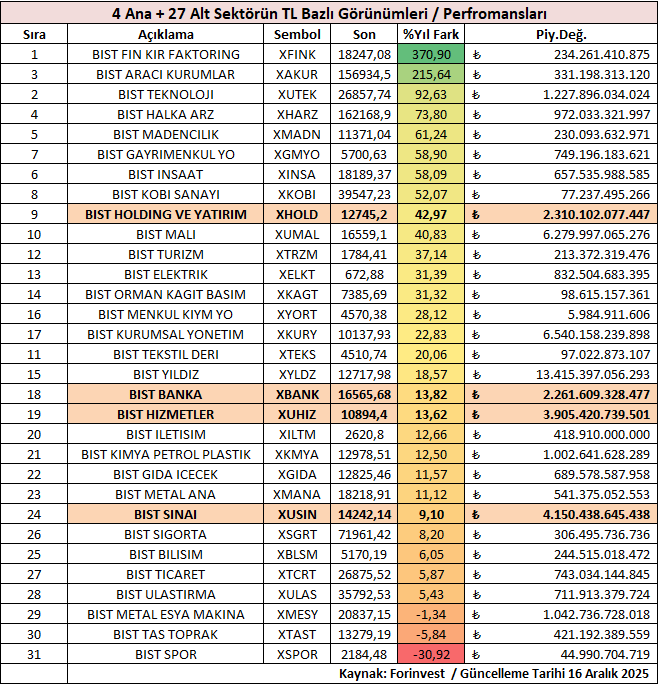Click 'BIST KURUMSAL YONETIM' cell
This screenshot has height=685, width=660.
166,335
